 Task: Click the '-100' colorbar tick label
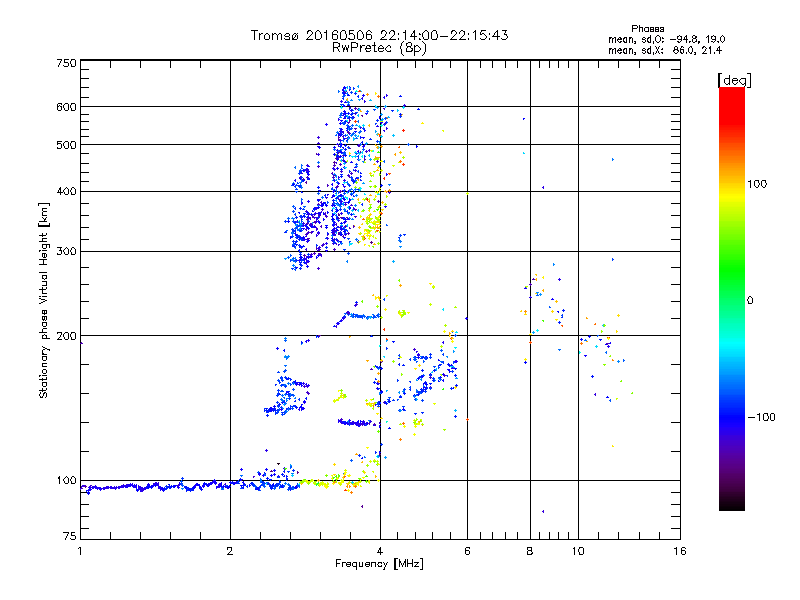(x=761, y=417)
